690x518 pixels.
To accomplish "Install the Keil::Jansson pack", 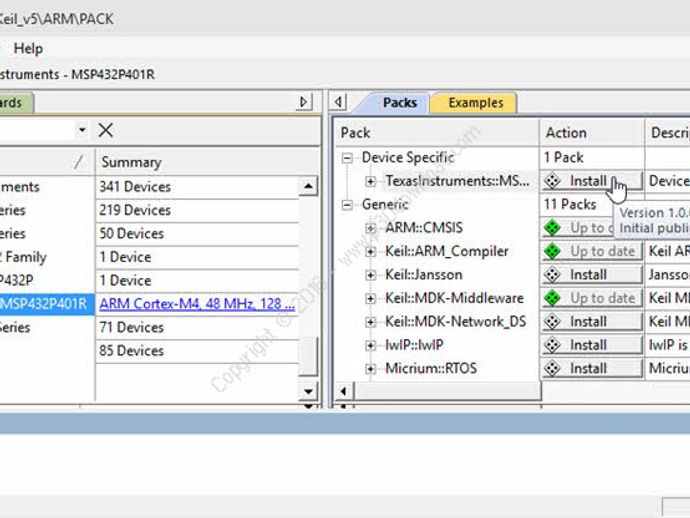I will click(x=592, y=275).
